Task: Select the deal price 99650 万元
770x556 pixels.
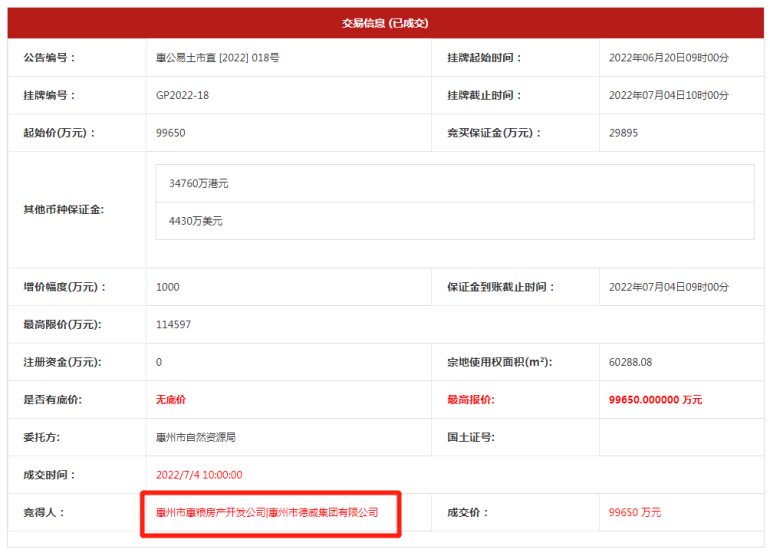Action: (635, 512)
